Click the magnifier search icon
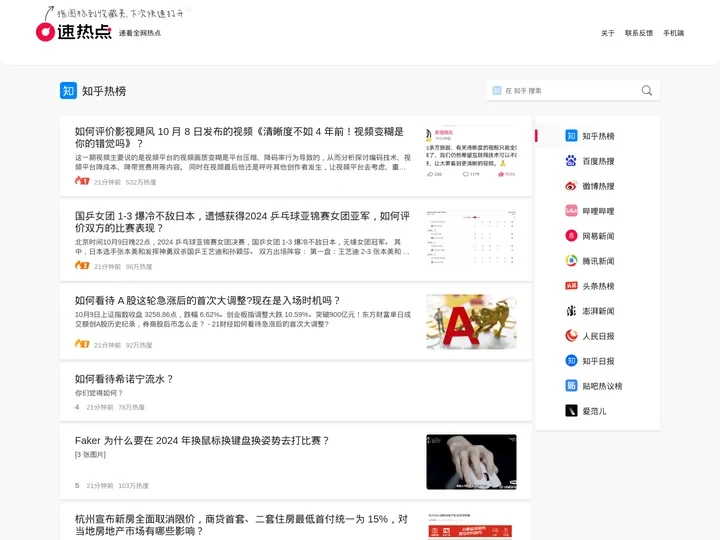720x540 pixels. [647, 90]
